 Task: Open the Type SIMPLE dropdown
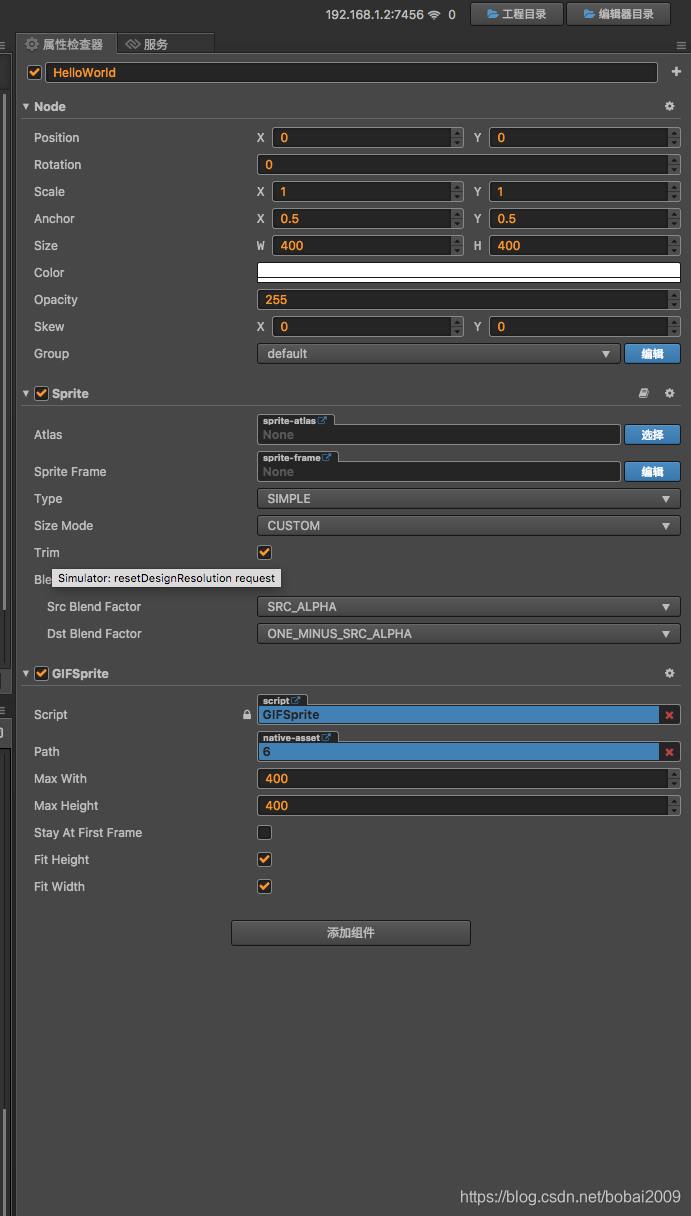(x=469, y=499)
